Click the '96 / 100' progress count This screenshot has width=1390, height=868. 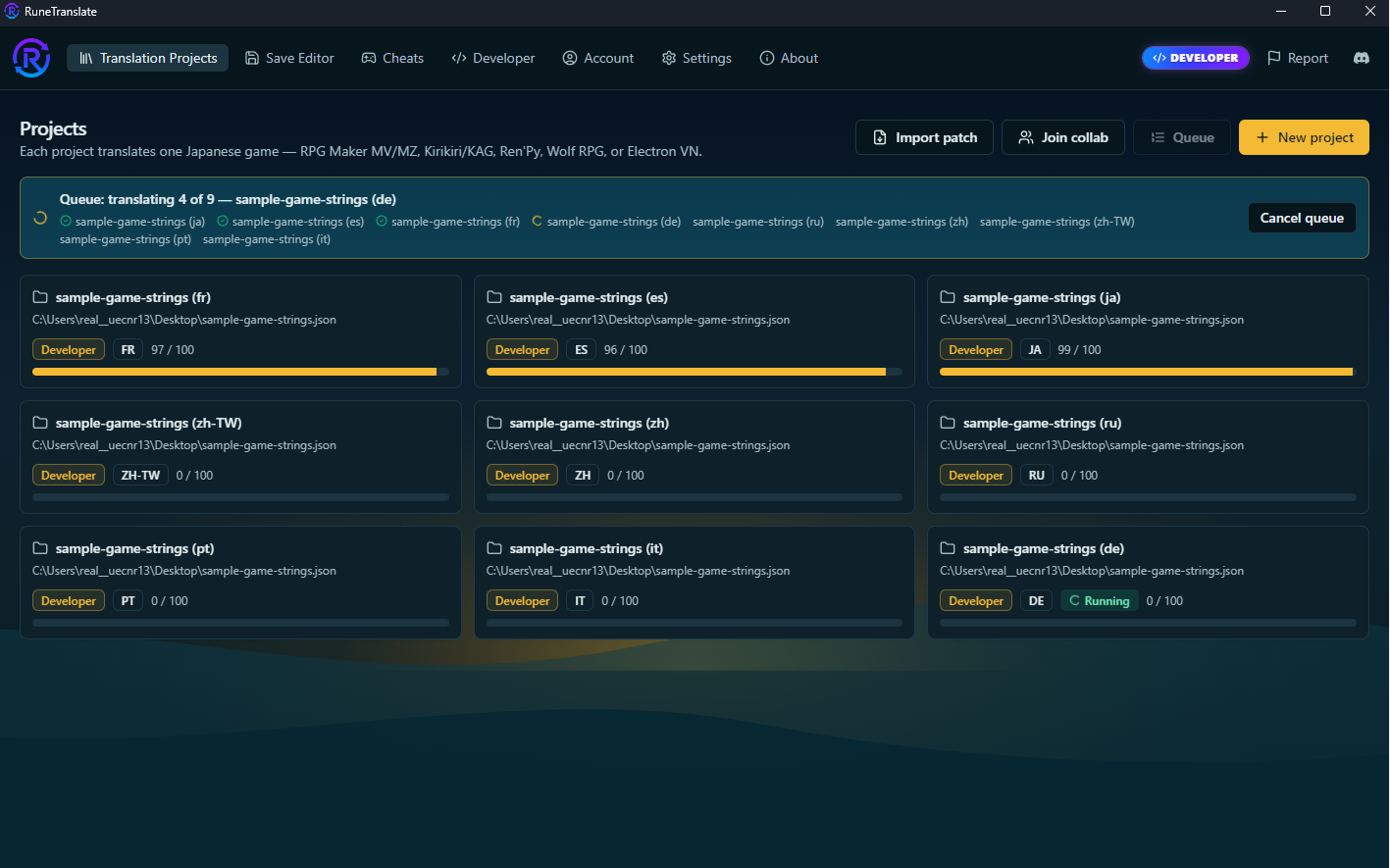(x=626, y=349)
